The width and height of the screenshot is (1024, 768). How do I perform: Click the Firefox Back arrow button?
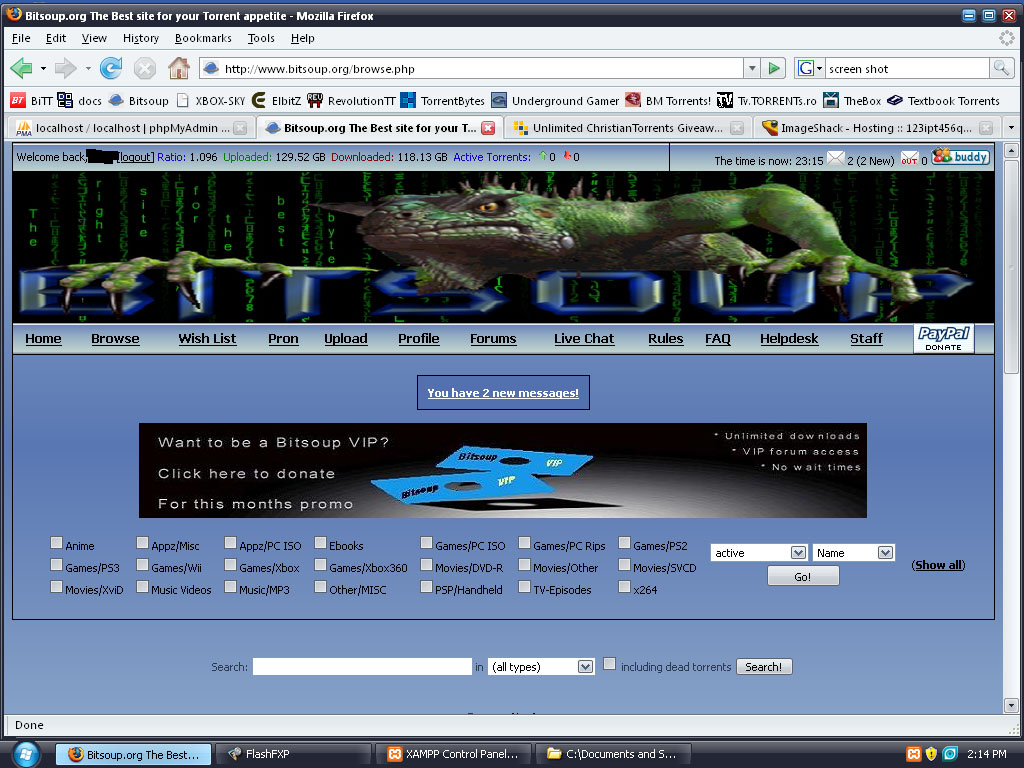(x=22, y=68)
